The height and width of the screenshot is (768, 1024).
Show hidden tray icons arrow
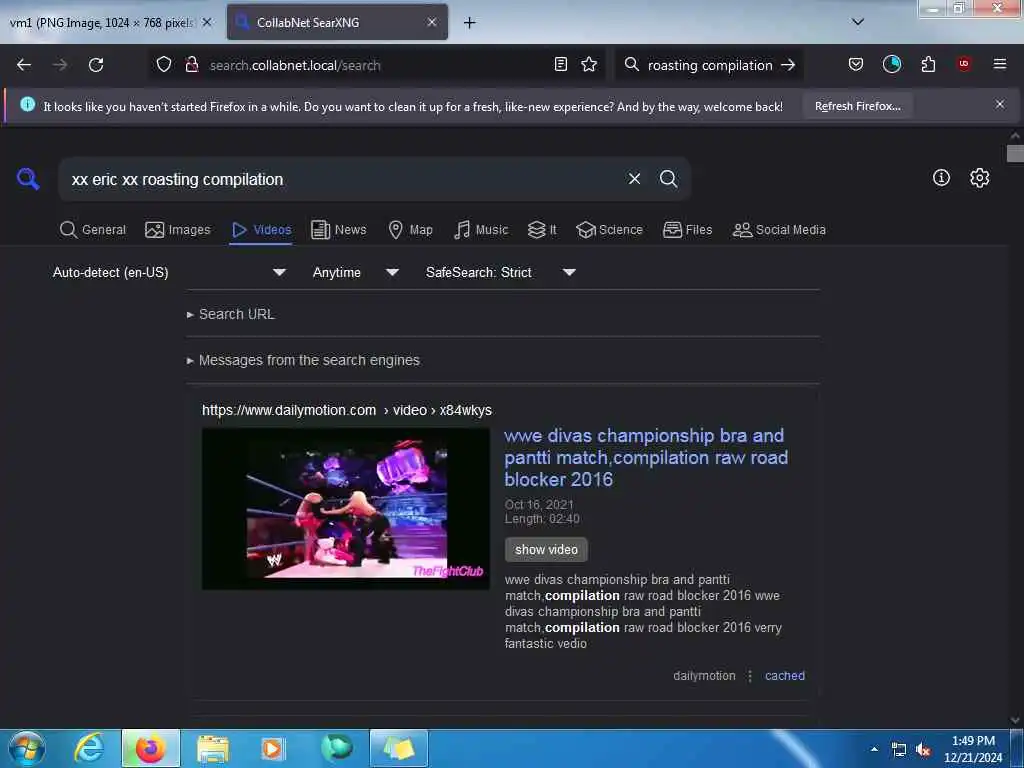coord(874,749)
